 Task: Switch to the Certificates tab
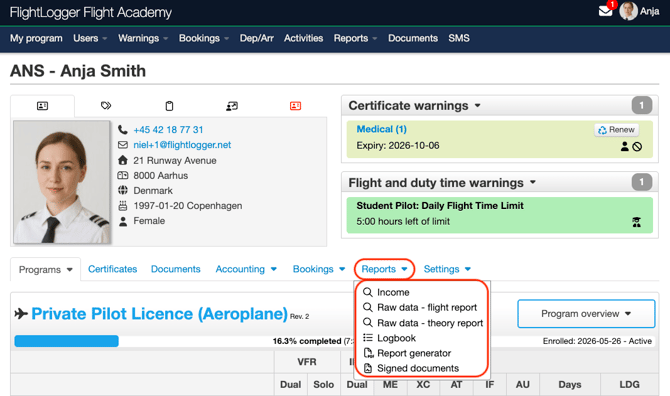[112, 269]
